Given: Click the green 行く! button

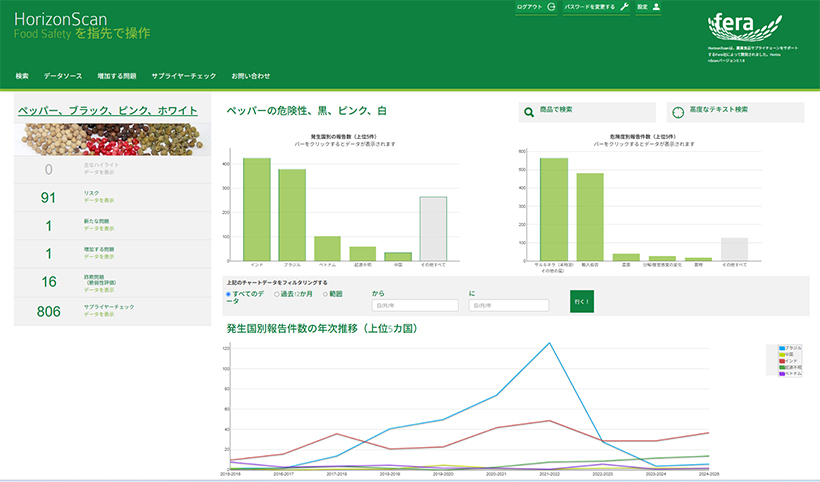Looking at the screenshot, I should click(582, 301).
